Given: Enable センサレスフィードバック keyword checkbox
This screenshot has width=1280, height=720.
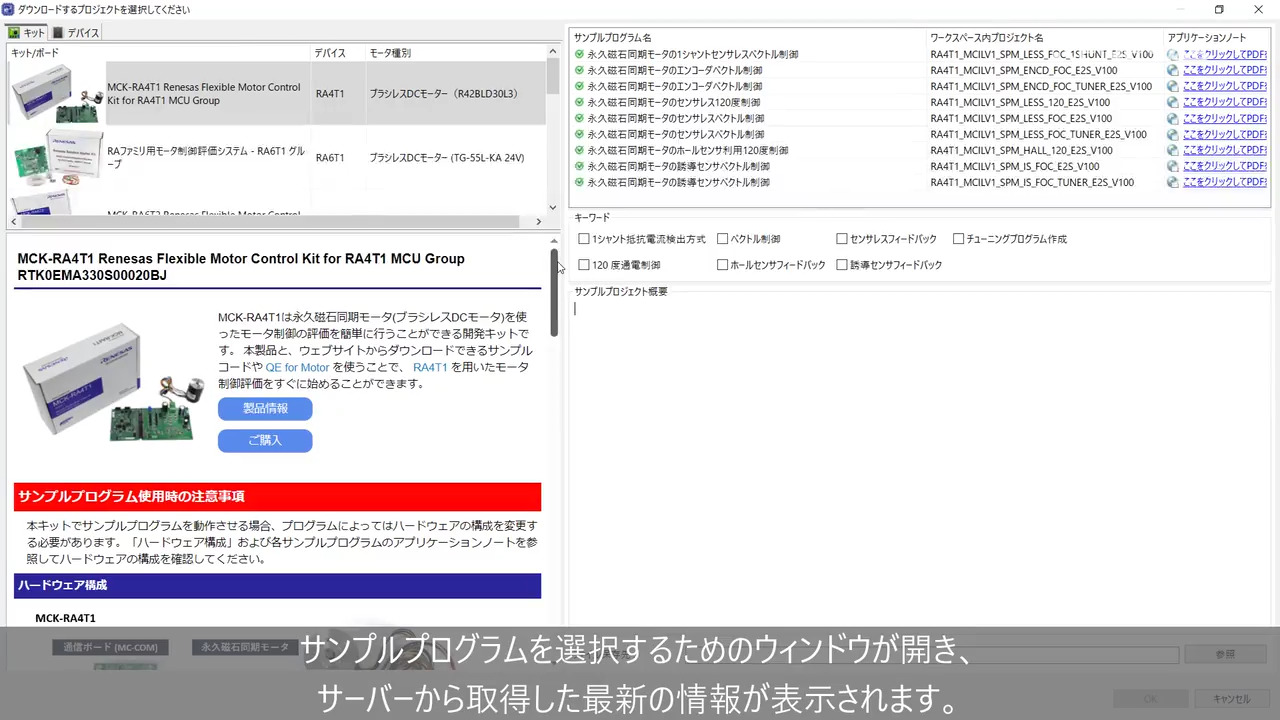Looking at the screenshot, I should coord(842,239).
